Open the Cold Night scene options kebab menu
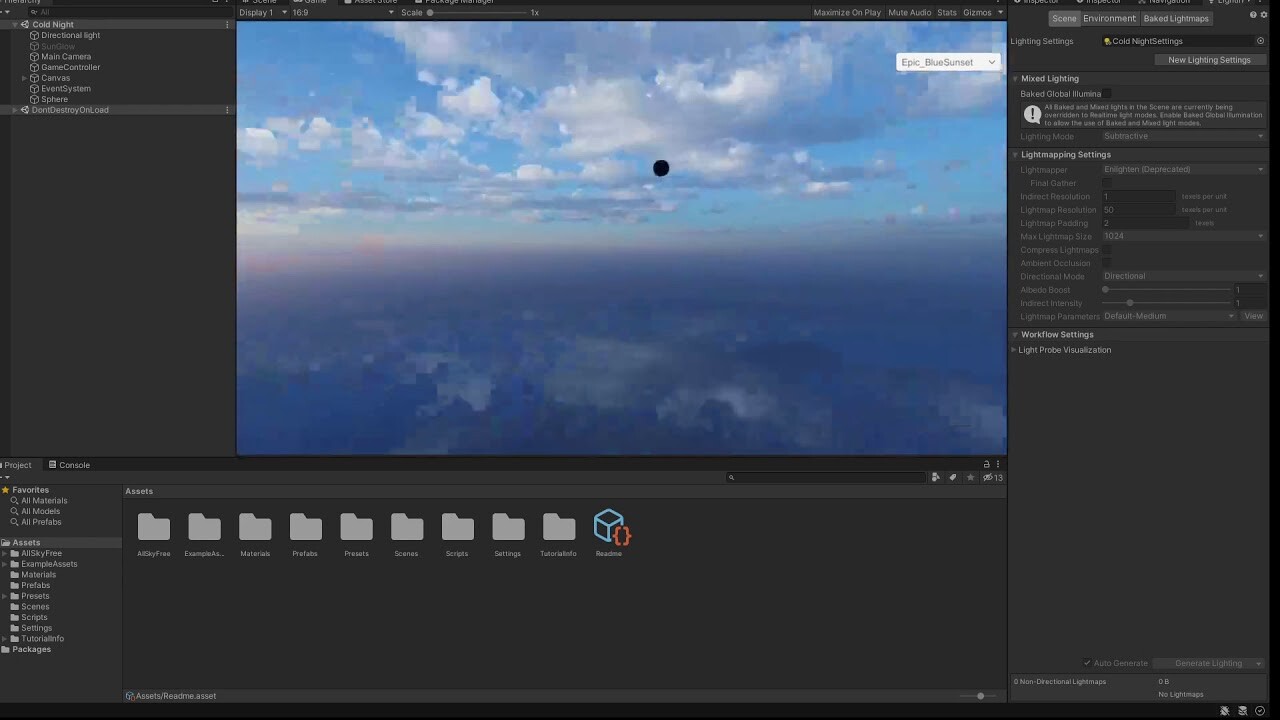 click(x=227, y=24)
